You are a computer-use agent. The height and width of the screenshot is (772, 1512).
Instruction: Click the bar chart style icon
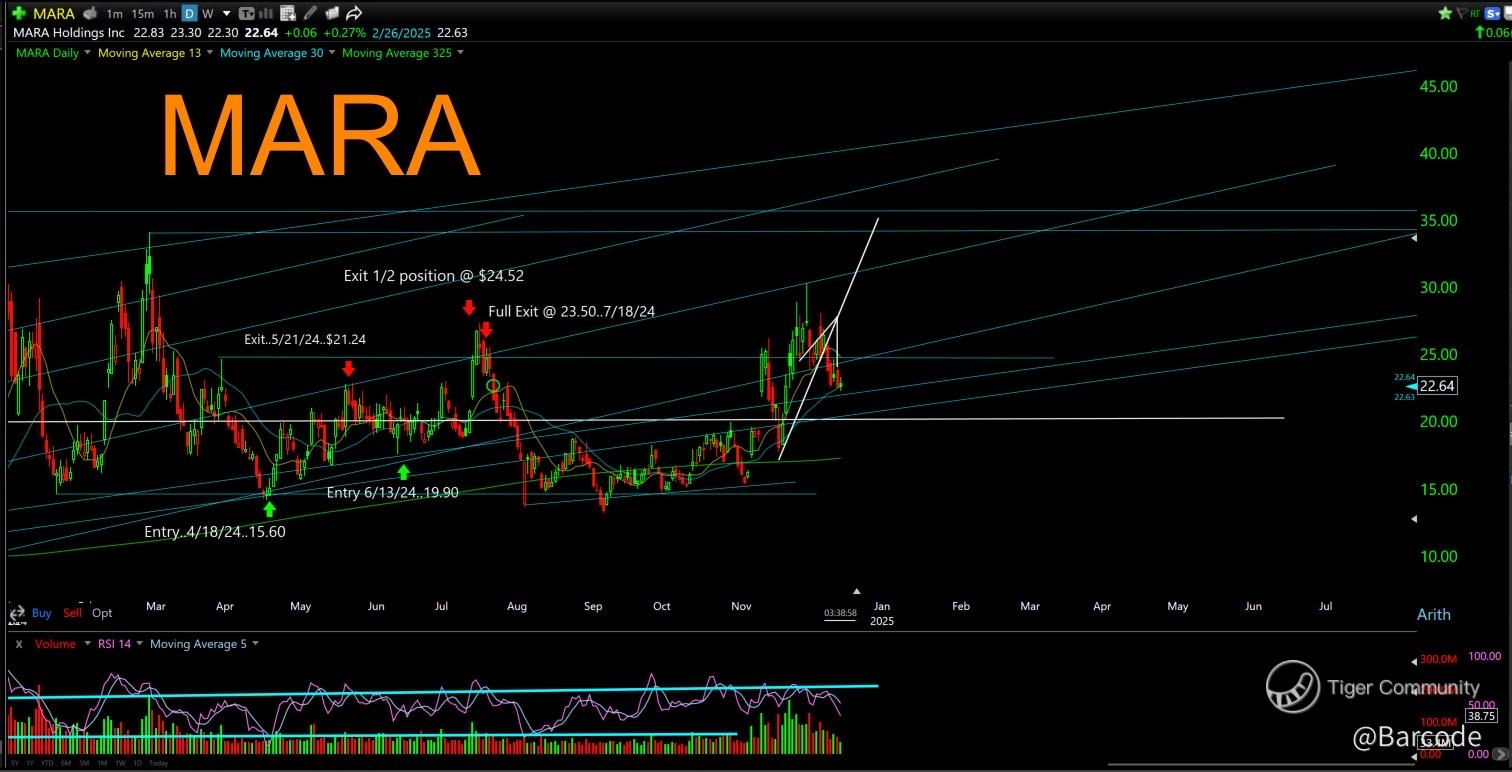[x=267, y=14]
